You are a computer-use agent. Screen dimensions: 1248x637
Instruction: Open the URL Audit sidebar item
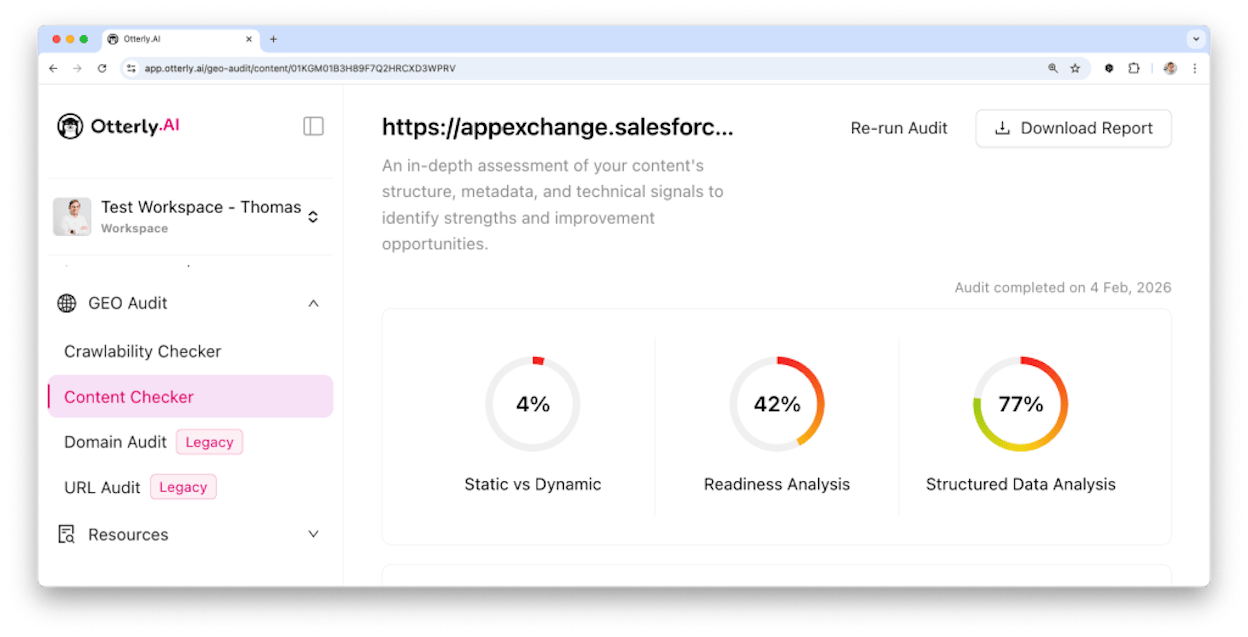[x=102, y=487]
